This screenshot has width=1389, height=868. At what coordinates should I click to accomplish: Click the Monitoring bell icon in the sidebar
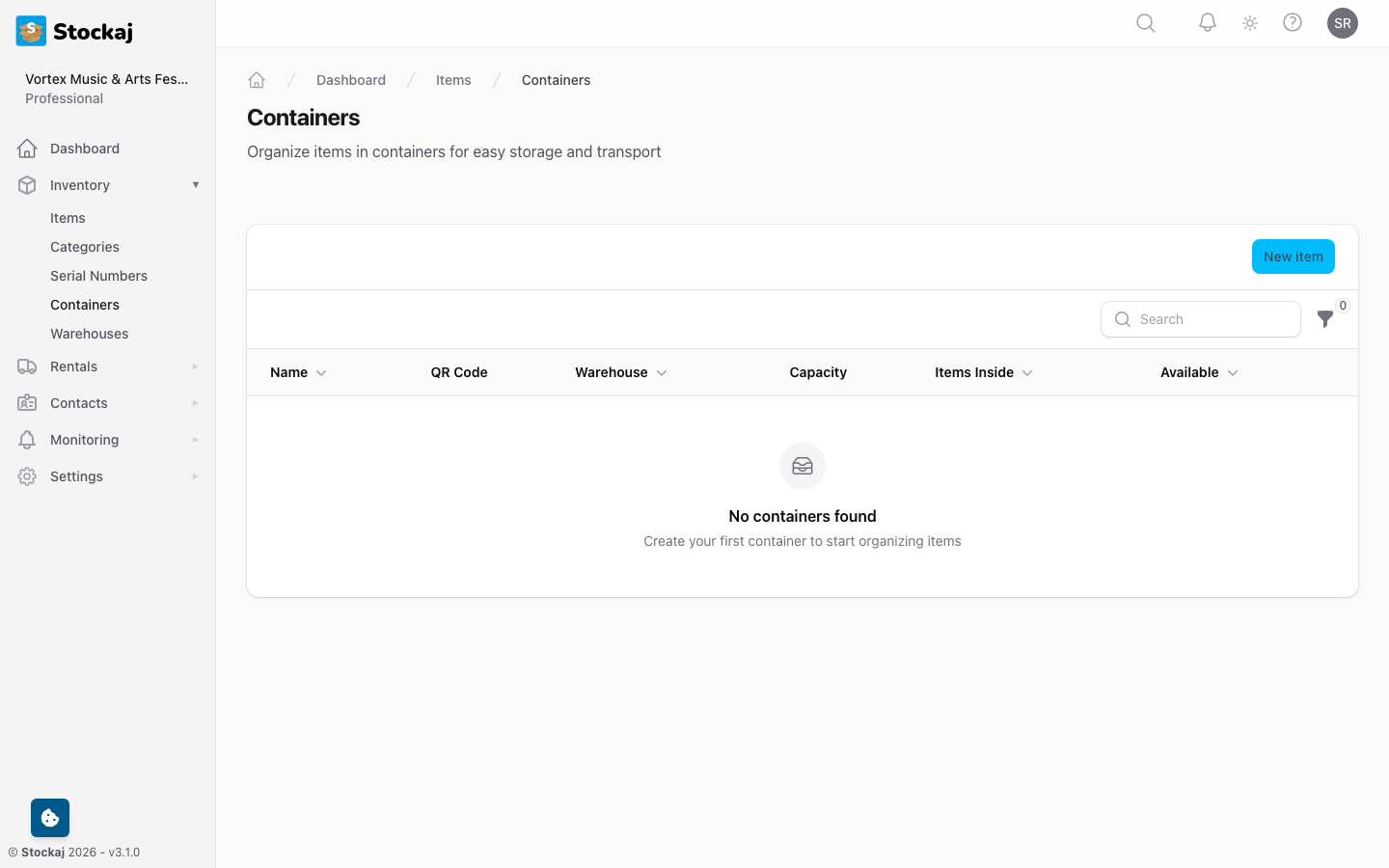tap(27, 439)
